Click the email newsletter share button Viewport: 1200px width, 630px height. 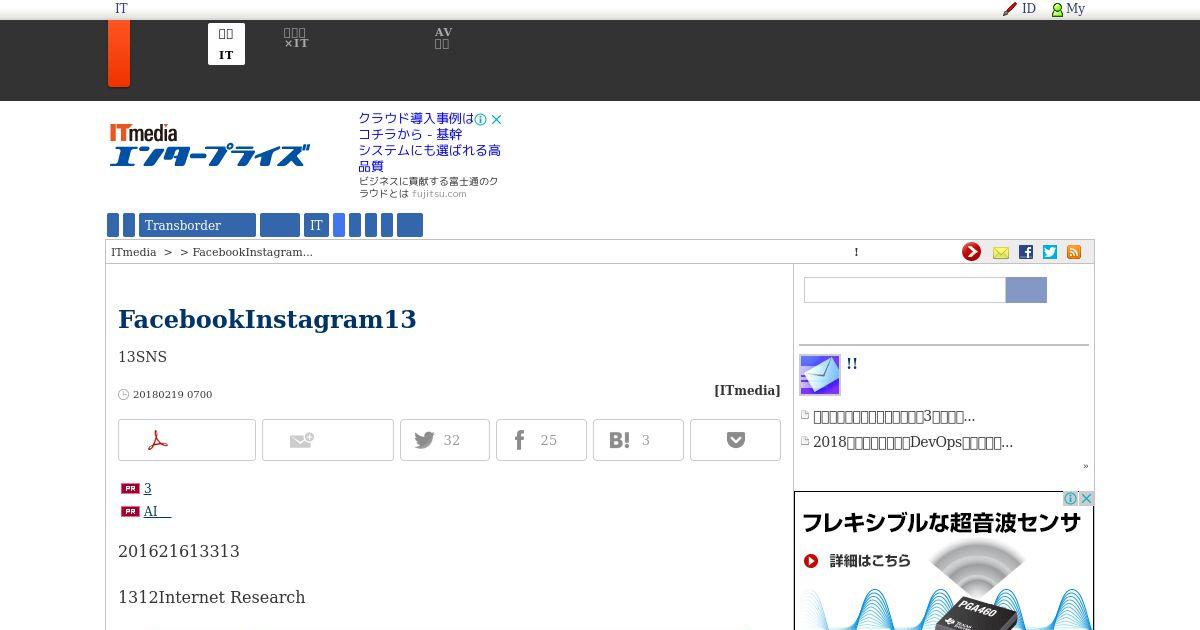(x=328, y=440)
